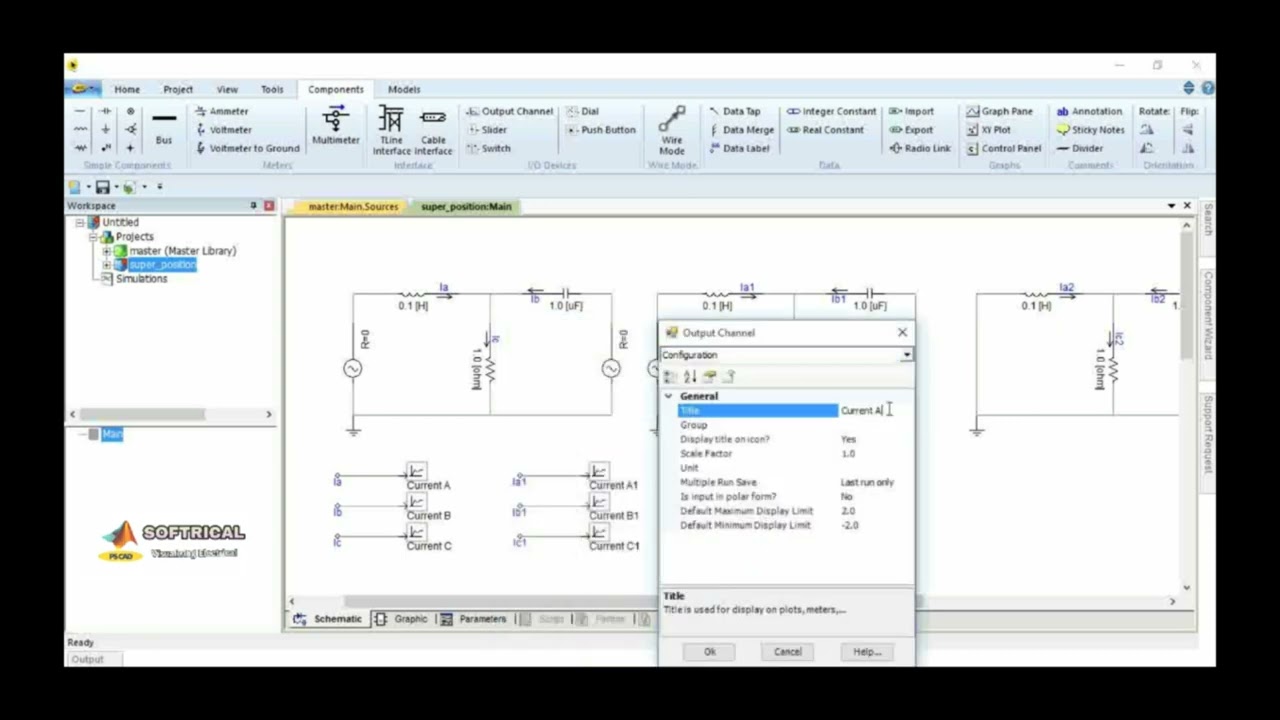Select Default Maximum Display Limit row
The width and height of the screenshot is (1280, 720).
[795, 511]
